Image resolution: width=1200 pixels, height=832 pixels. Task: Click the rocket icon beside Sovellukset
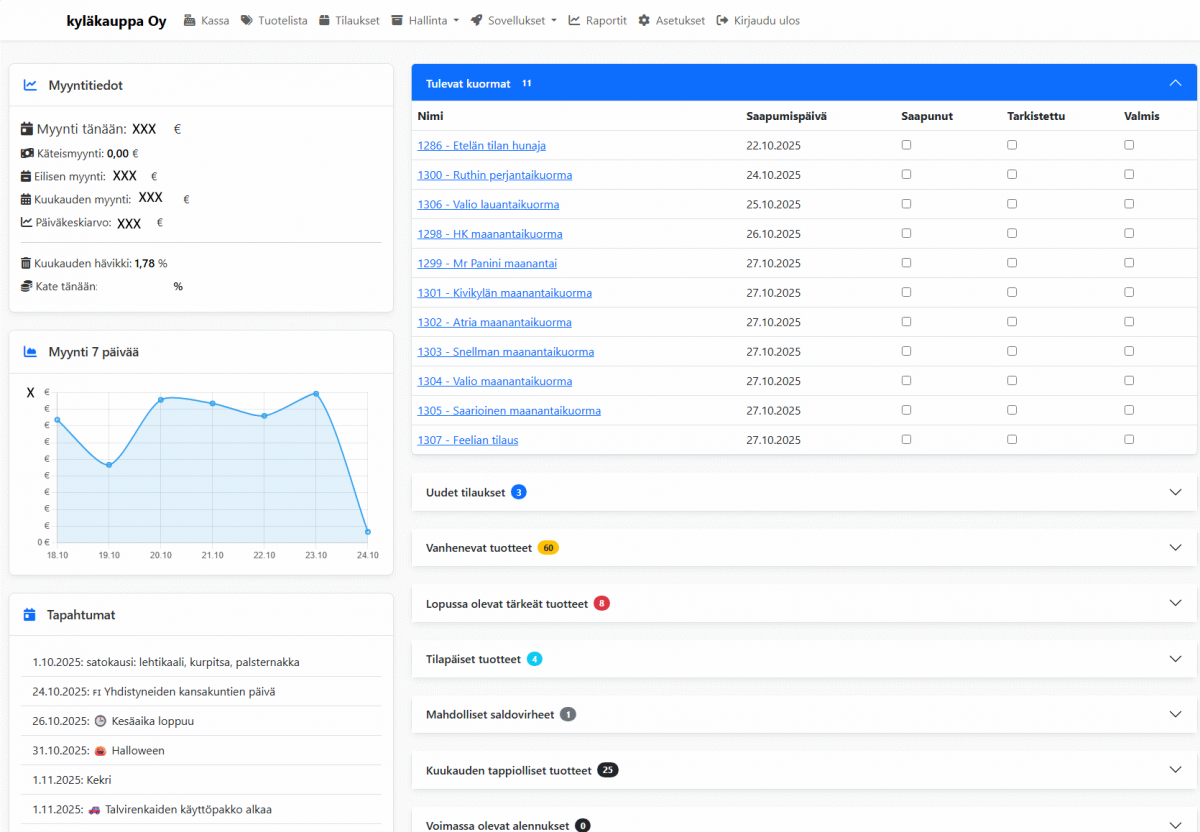click(477, 20)
